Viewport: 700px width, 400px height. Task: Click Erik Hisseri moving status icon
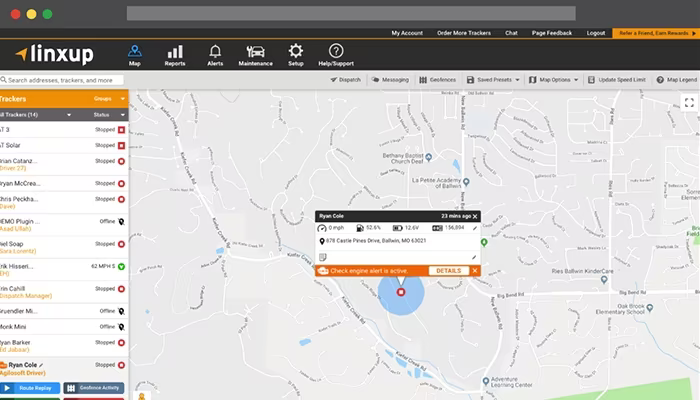coord(121,267)
